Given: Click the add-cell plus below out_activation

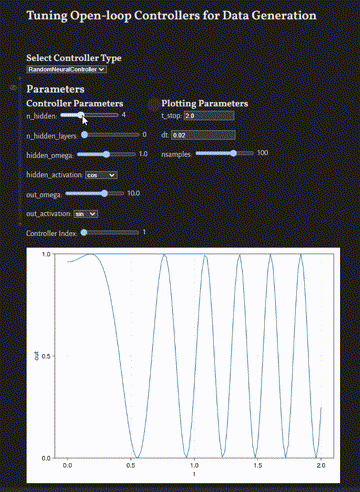Looking at the screenshot, I should pyautogui.click(x=20, y=224).
